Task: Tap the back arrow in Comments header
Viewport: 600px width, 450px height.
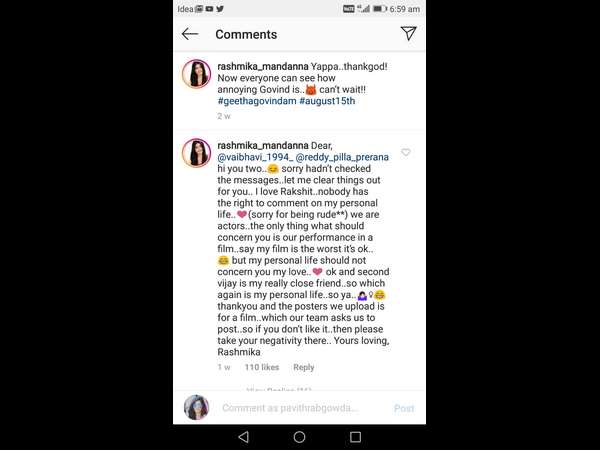Action: click(190, 34)
